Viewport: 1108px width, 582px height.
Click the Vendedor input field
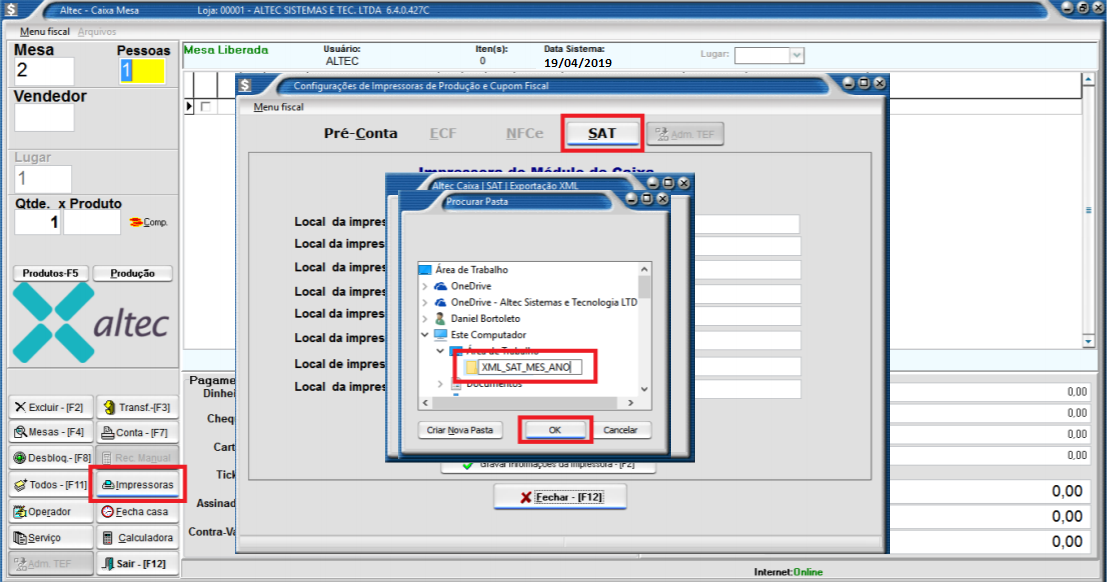point(44,118)
